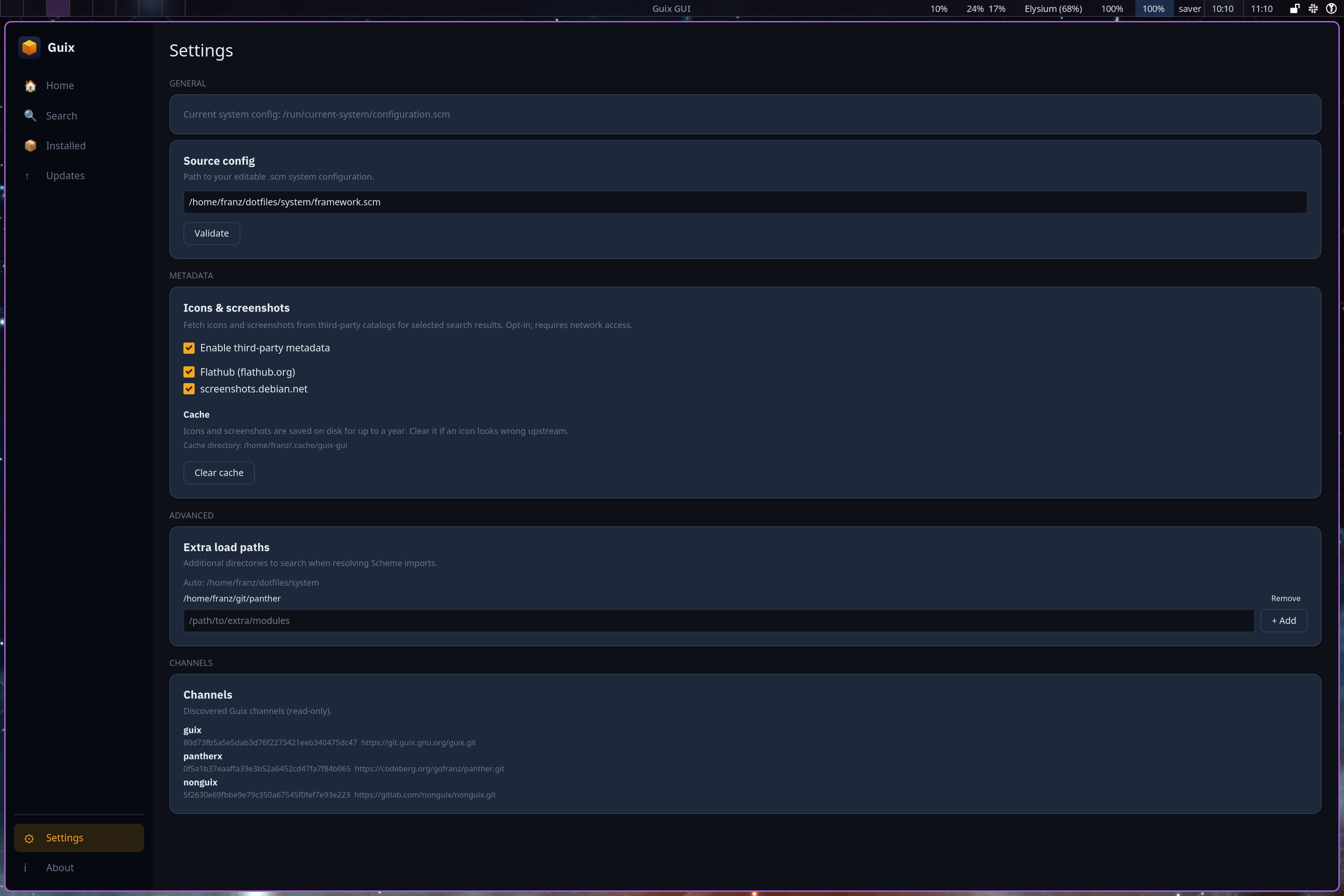
Task: Click the Guix GUI window title
Action: pyautogui.click(x=672, y=8)
